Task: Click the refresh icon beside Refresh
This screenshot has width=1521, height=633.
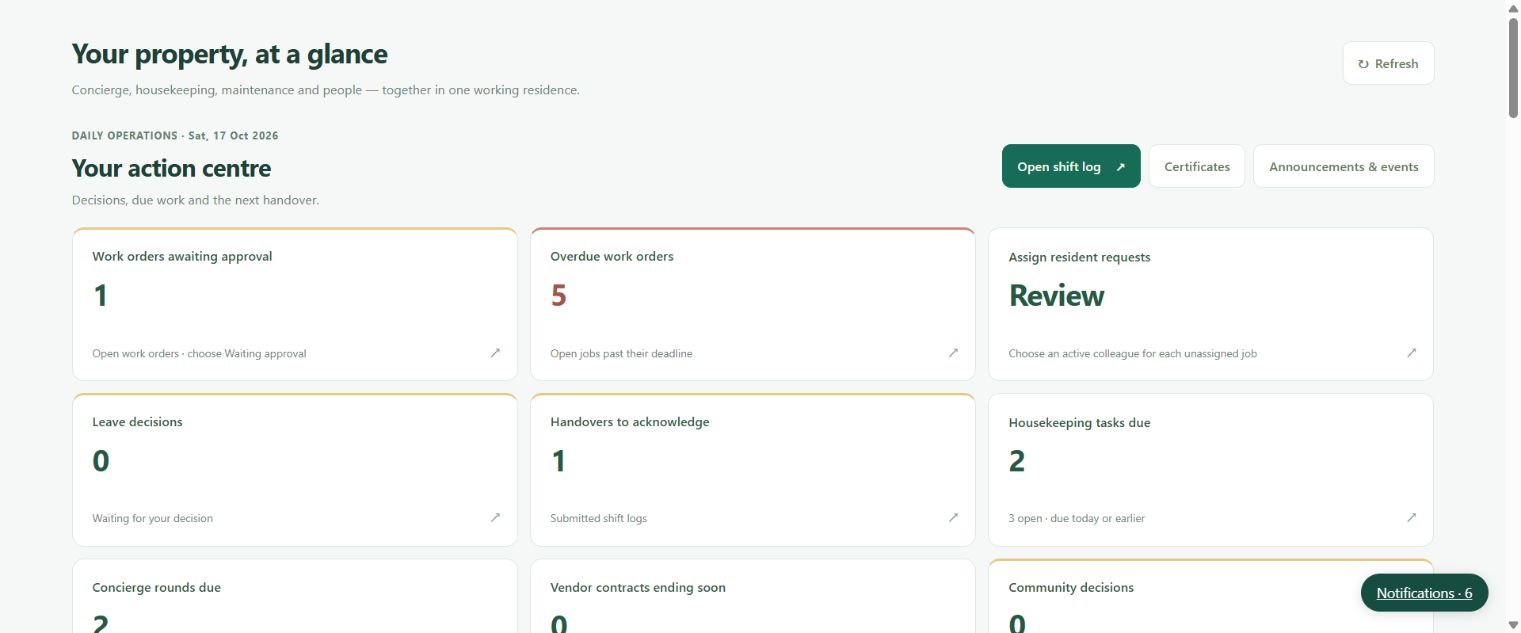Action: tap(1363, 64)
